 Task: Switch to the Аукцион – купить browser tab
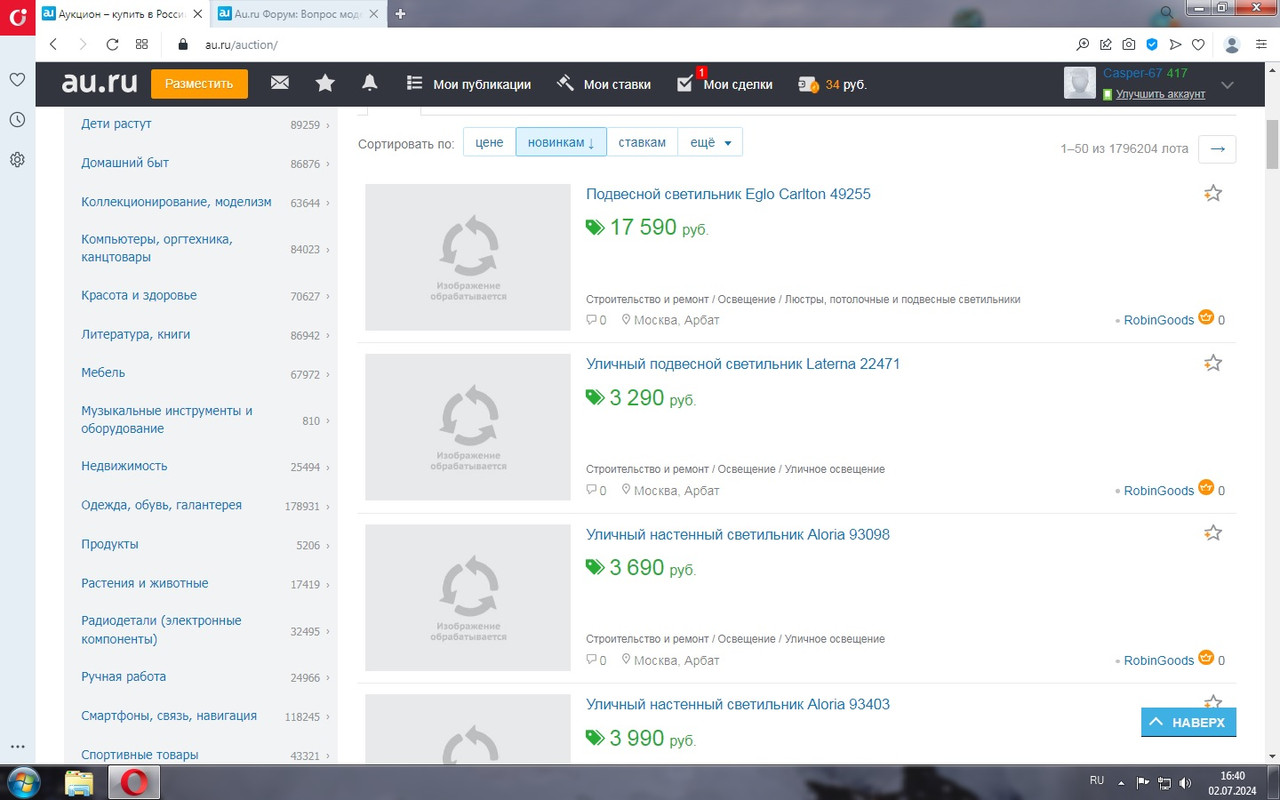tap(123, 14)
